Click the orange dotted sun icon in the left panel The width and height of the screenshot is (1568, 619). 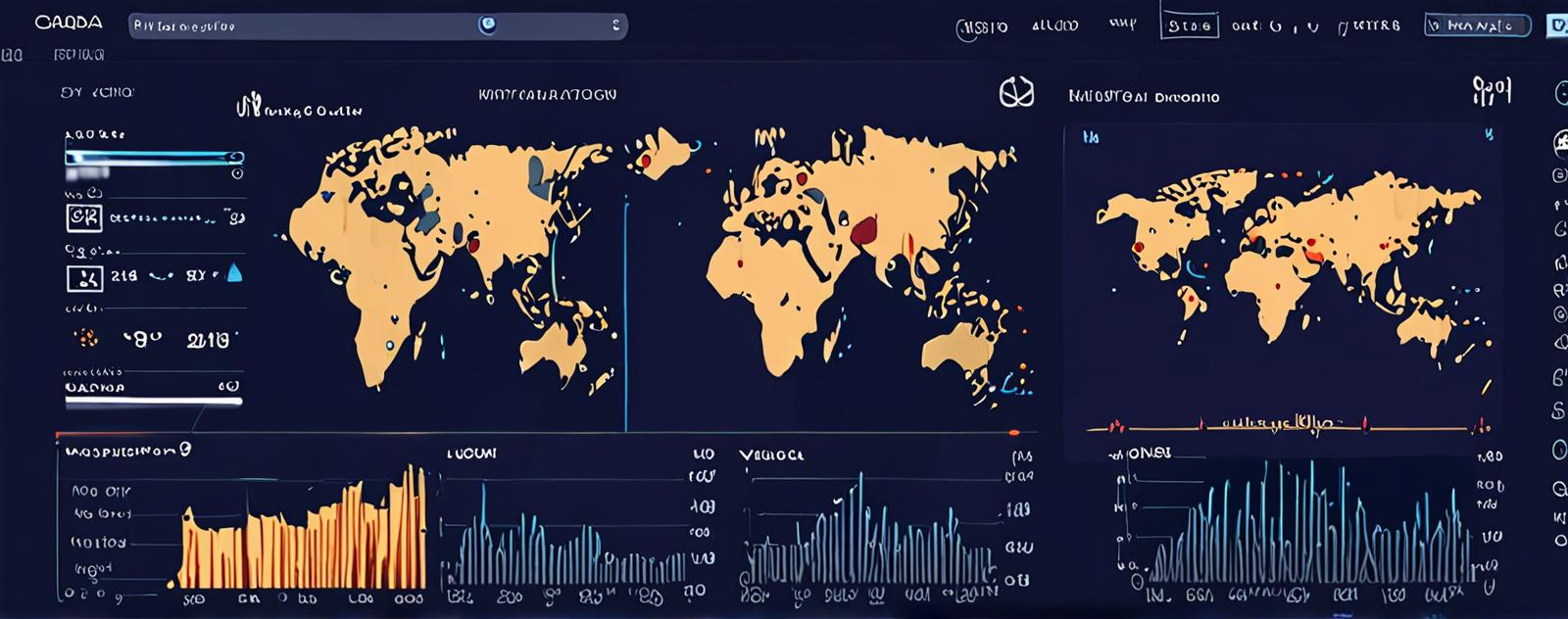(x=86, y=339)
